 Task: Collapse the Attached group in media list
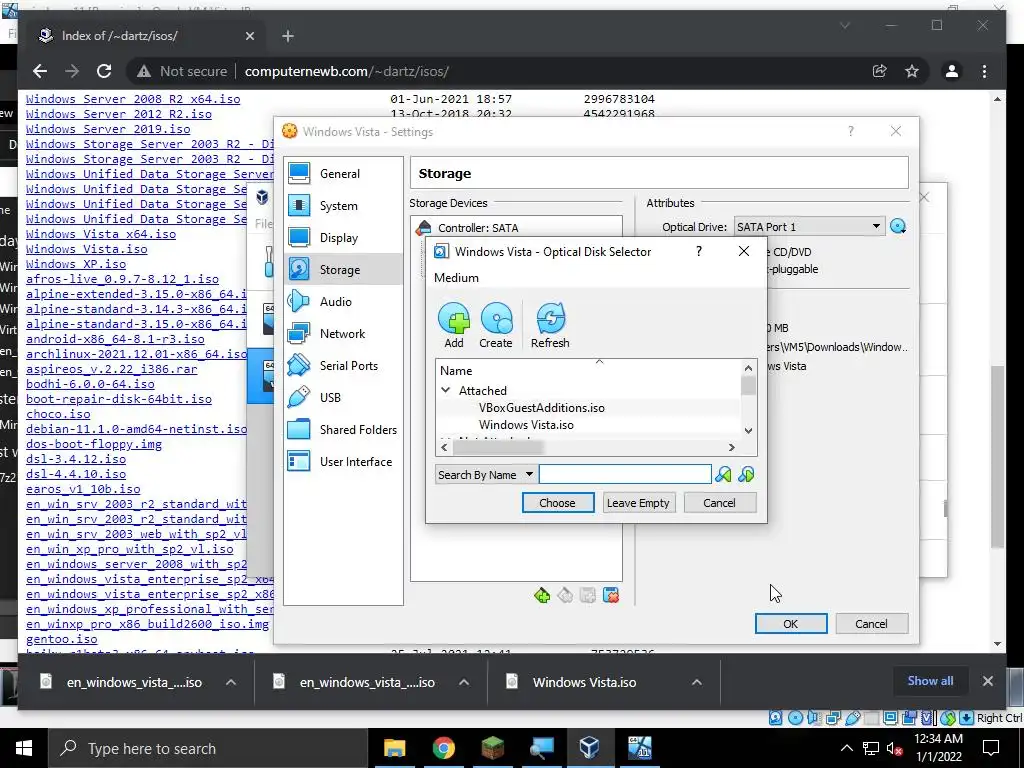445,391
